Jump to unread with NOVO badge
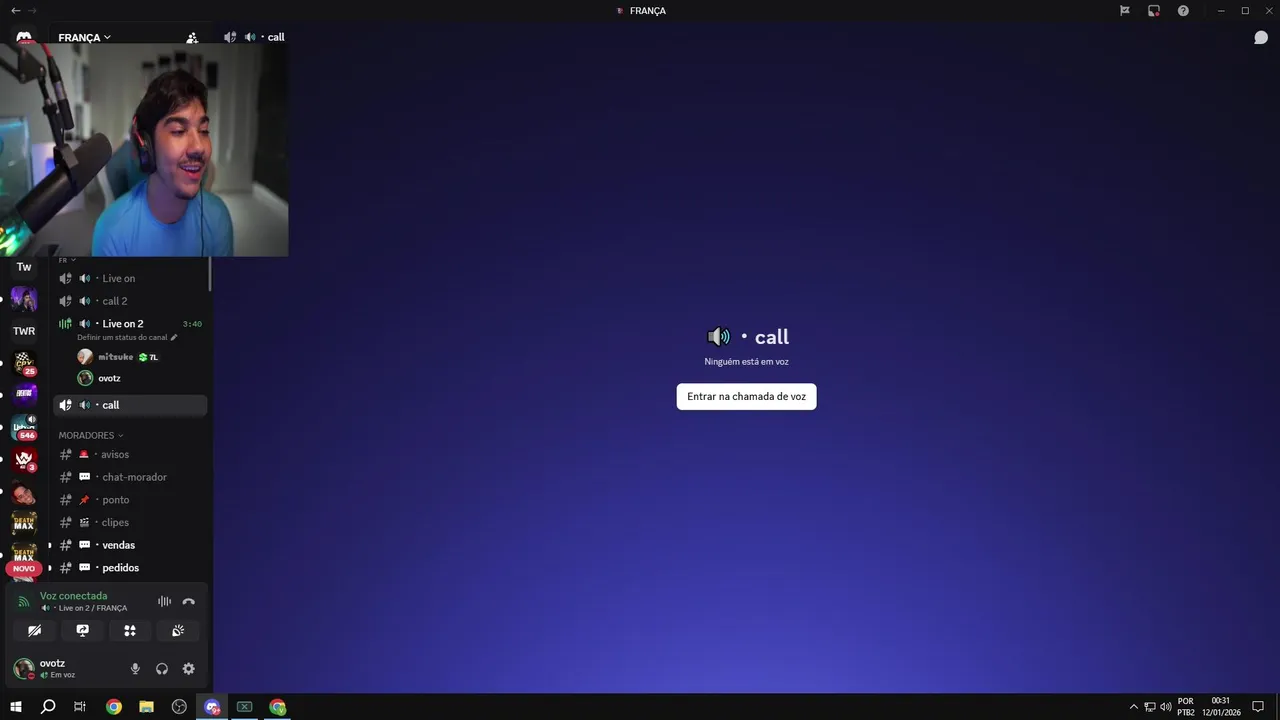 [24, 568]
